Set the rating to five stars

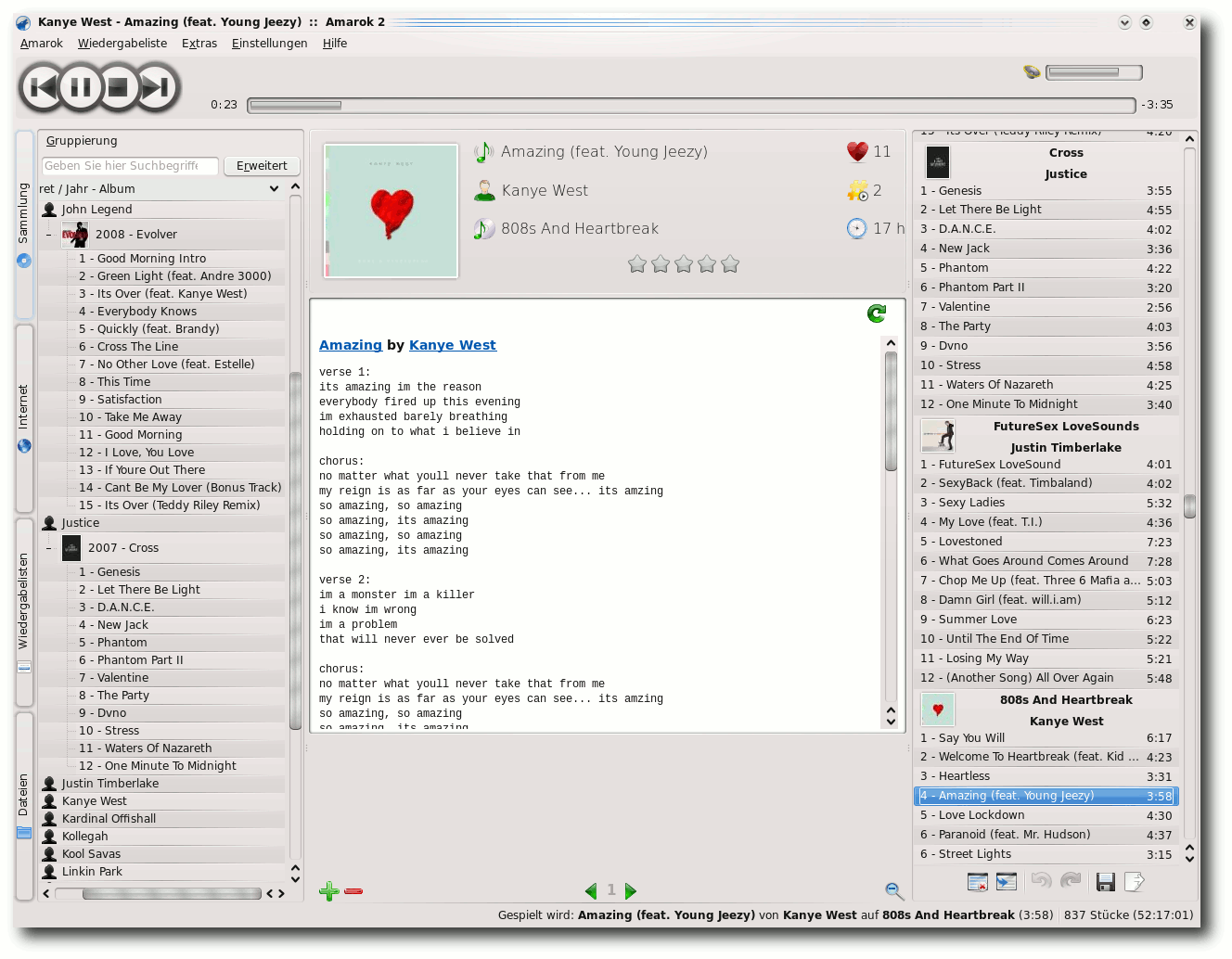[730, 264]
